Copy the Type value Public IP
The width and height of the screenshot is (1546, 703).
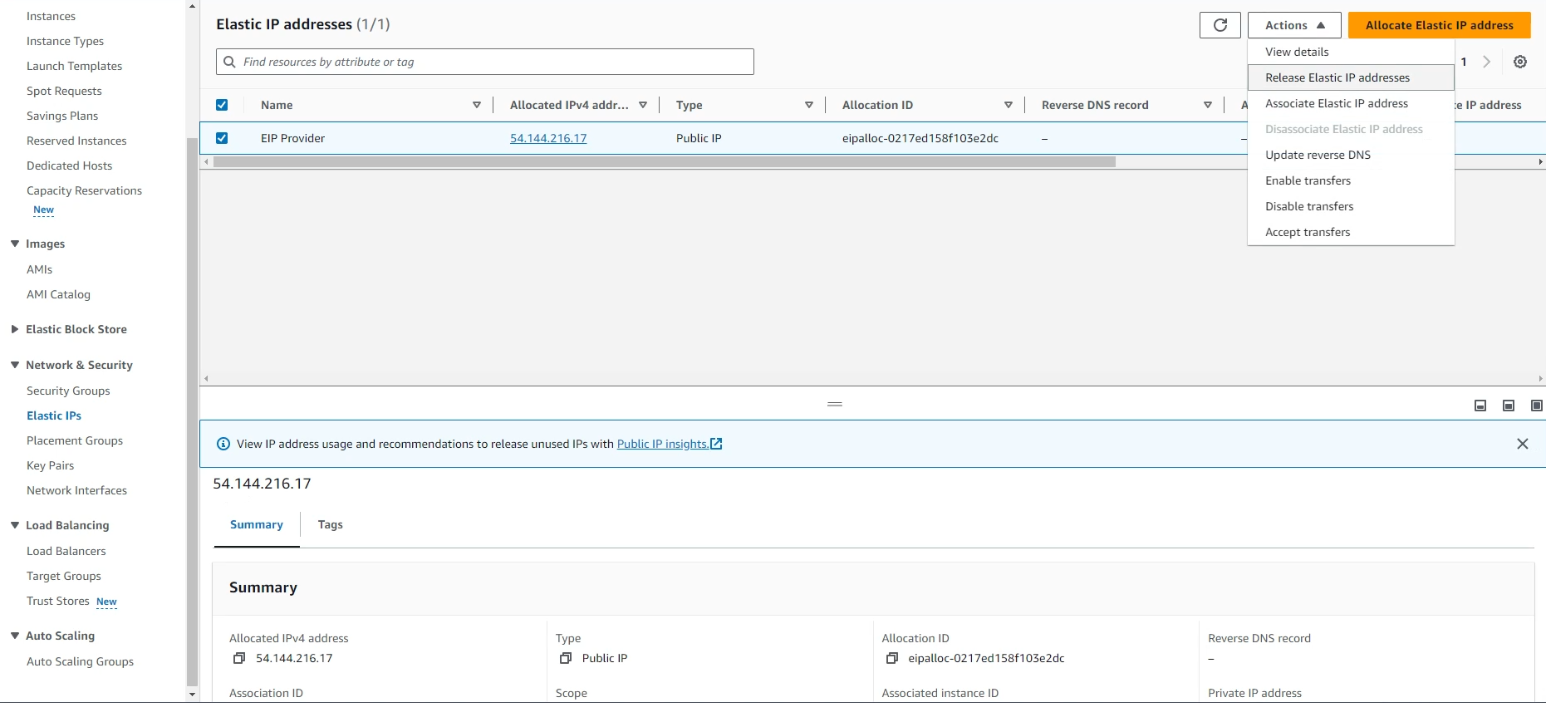point(566,658)
